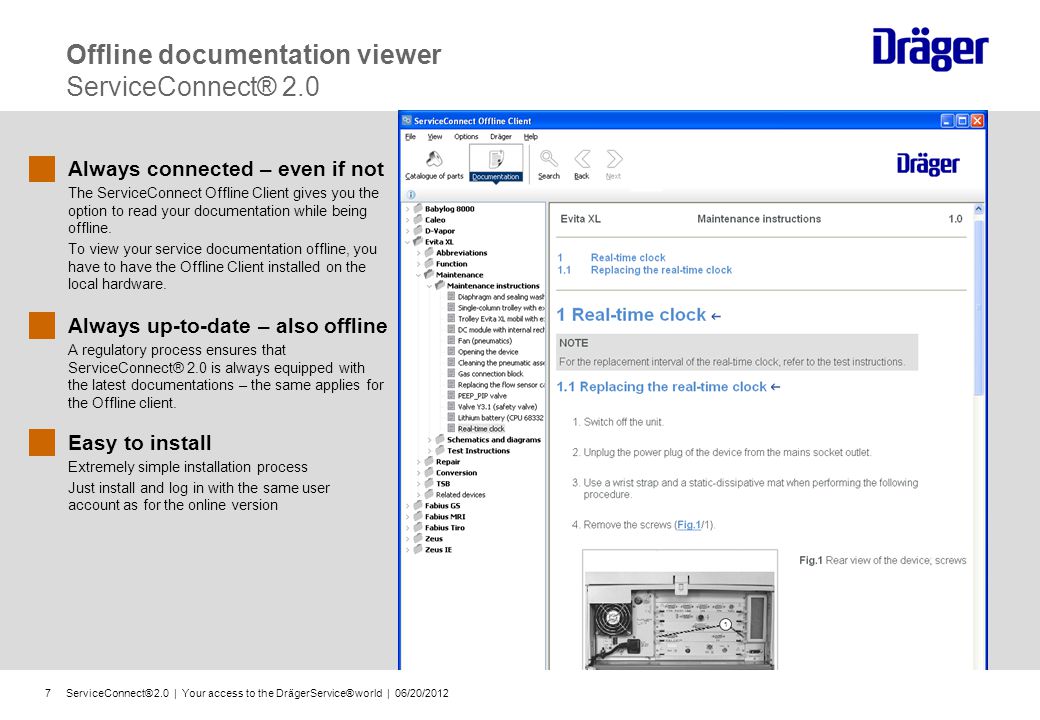Expand the Babylog 8000 tree node
The width and height of the screenshot is (1040, 720).
coord(407,209)
